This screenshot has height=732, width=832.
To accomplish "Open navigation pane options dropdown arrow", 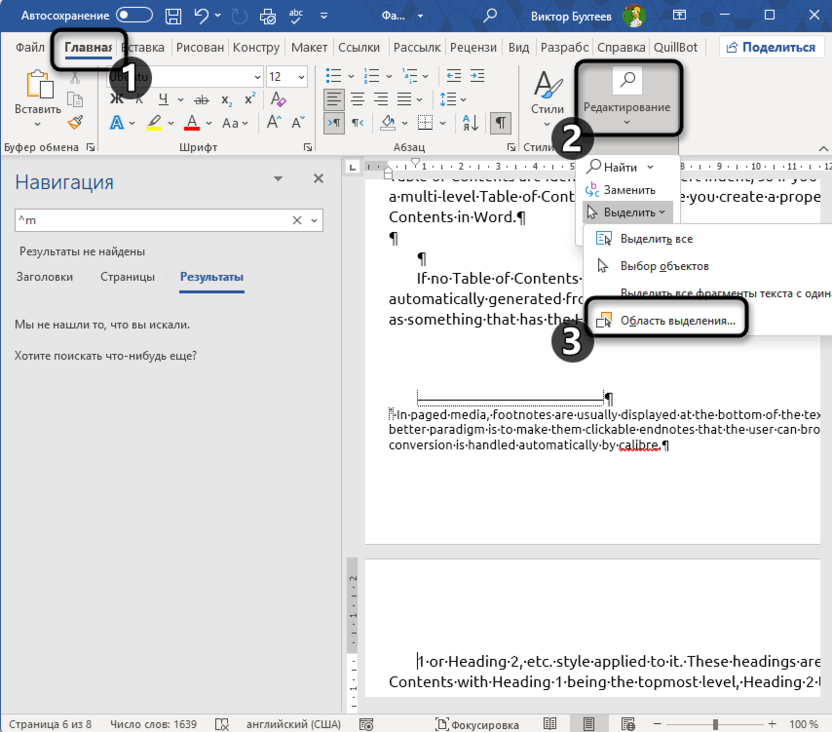I will pyautogui.click(x=278, y=179).
